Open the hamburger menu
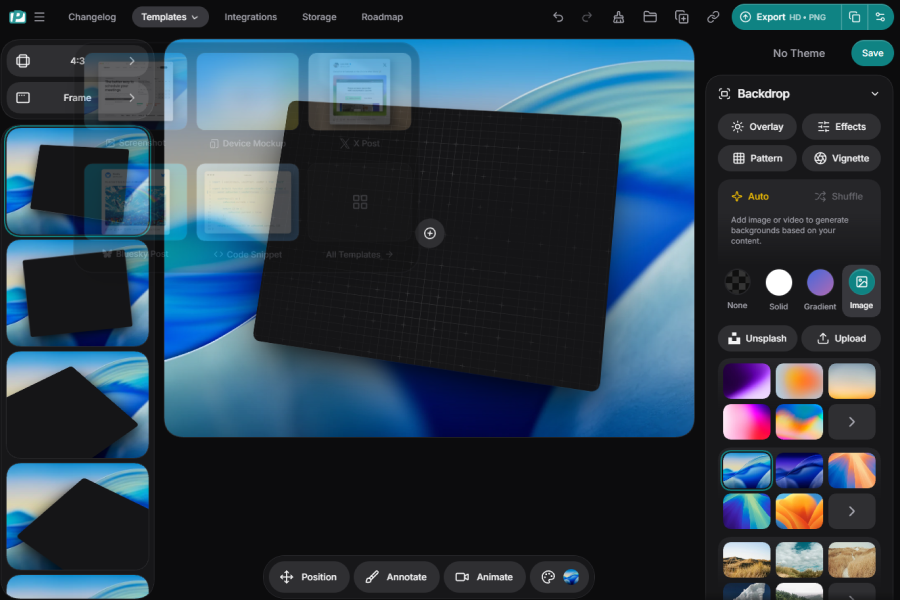This screenshot has width=900, height=600. click(39, 17)
